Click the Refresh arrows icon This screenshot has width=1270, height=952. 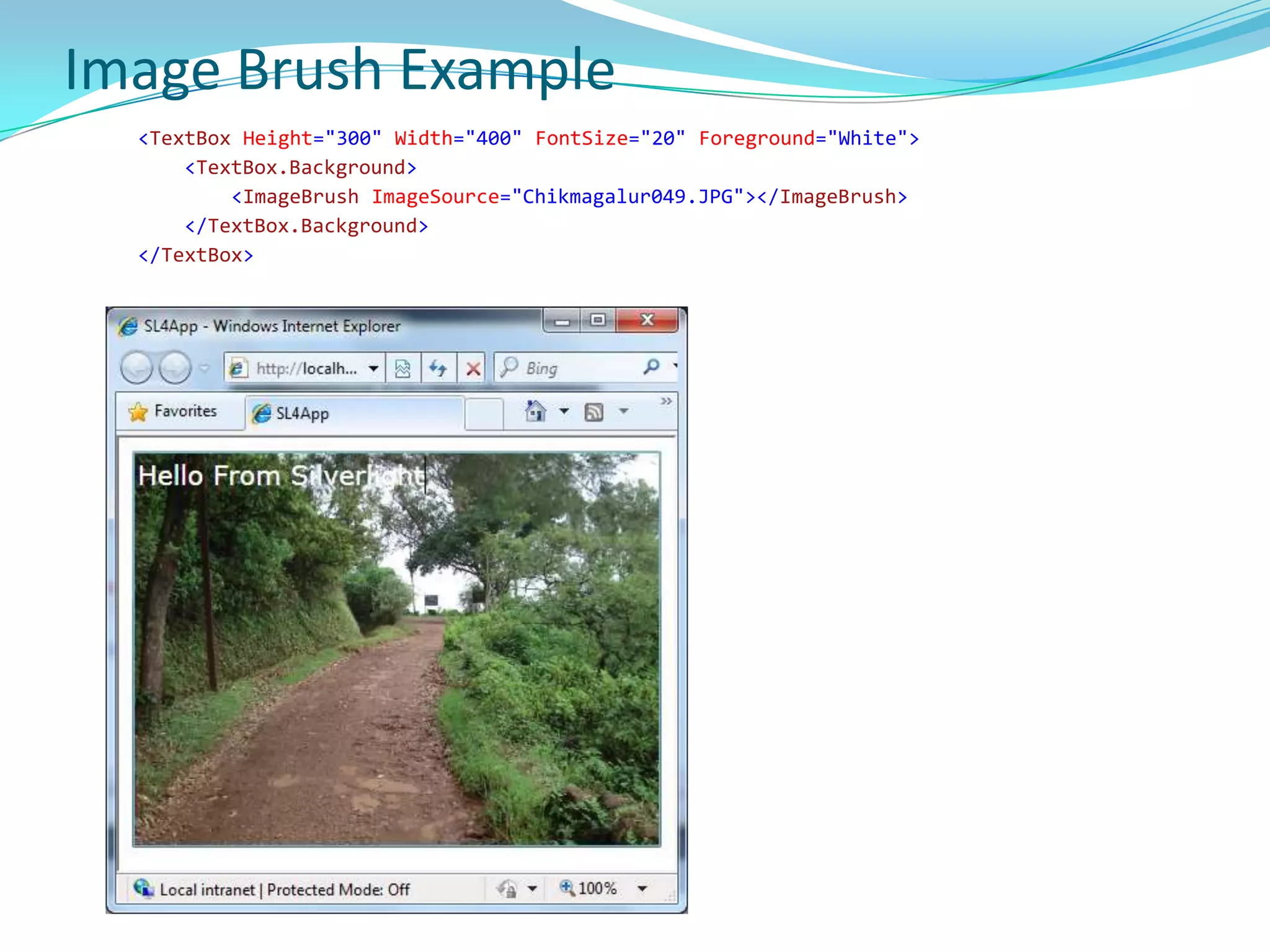click(438, 369)
